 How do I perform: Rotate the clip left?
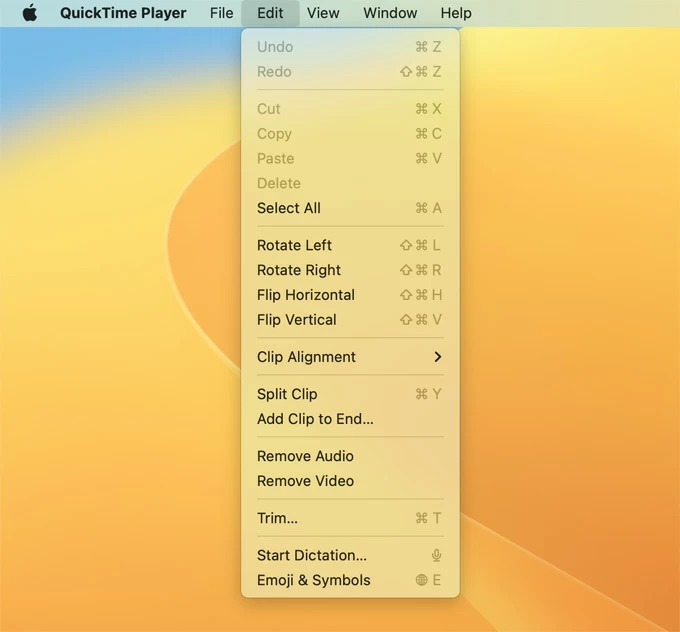click(294, 245)
